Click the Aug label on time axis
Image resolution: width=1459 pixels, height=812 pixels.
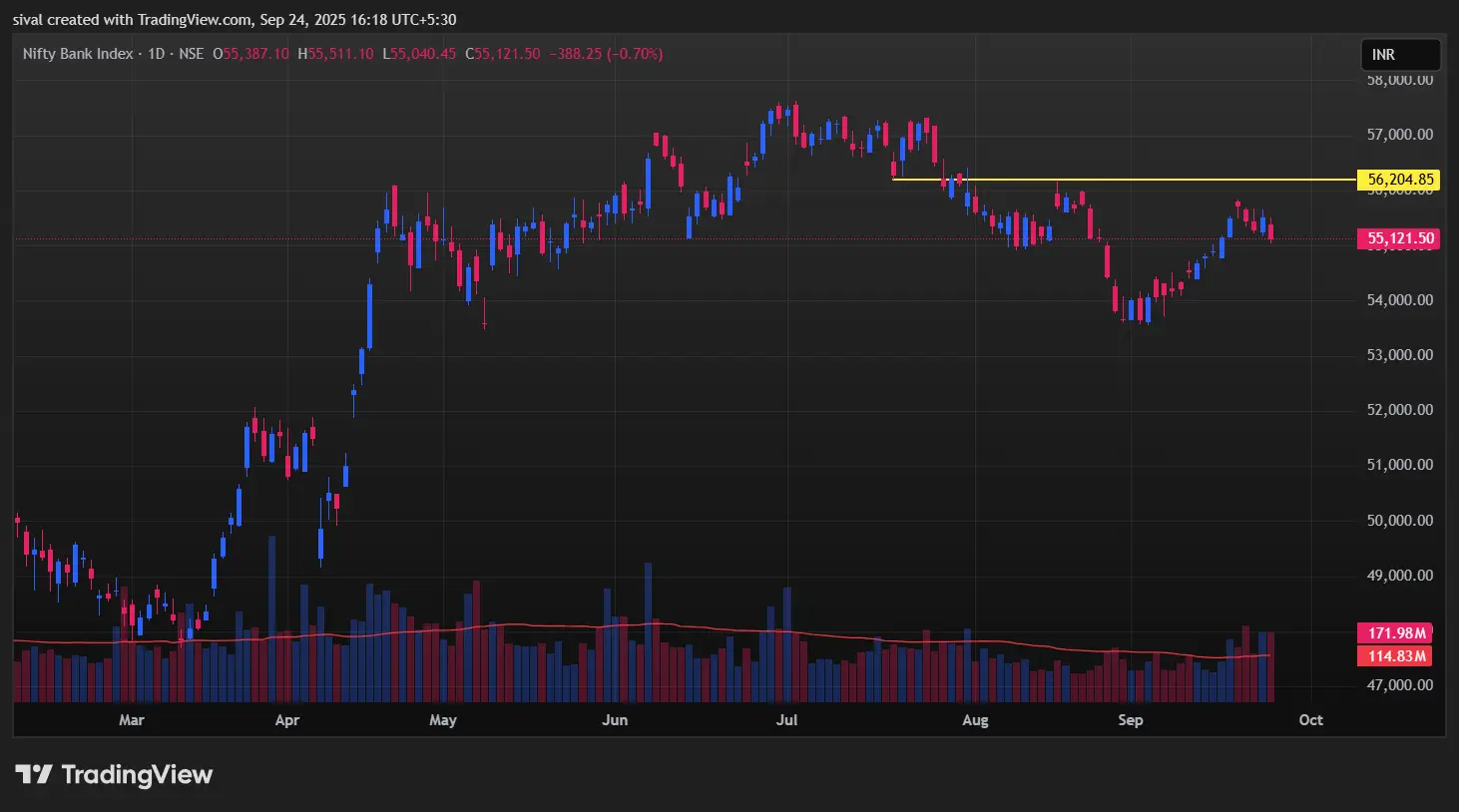pos(975,720)
